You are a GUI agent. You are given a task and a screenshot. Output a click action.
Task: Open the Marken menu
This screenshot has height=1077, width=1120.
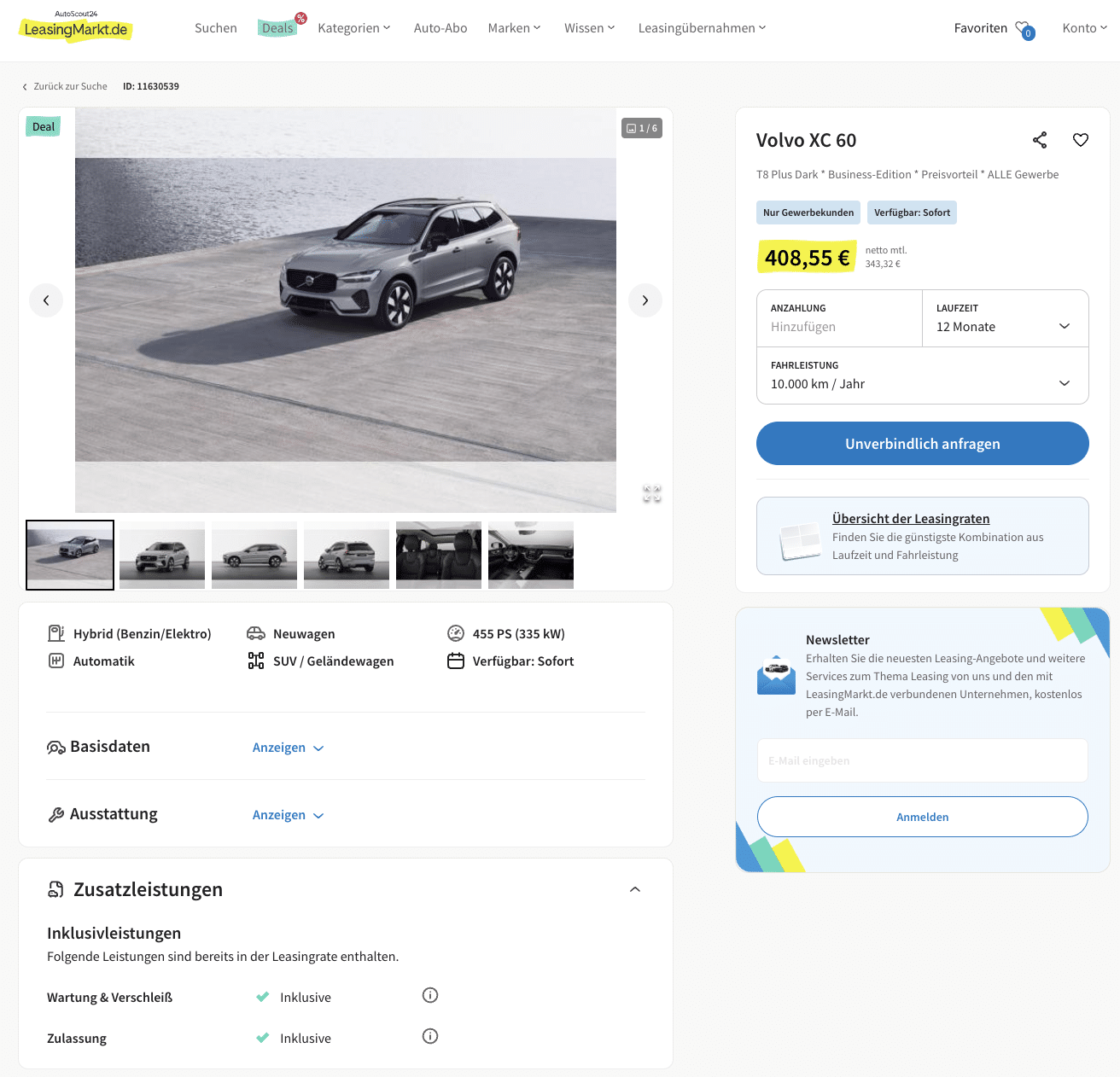click(514, 28)
